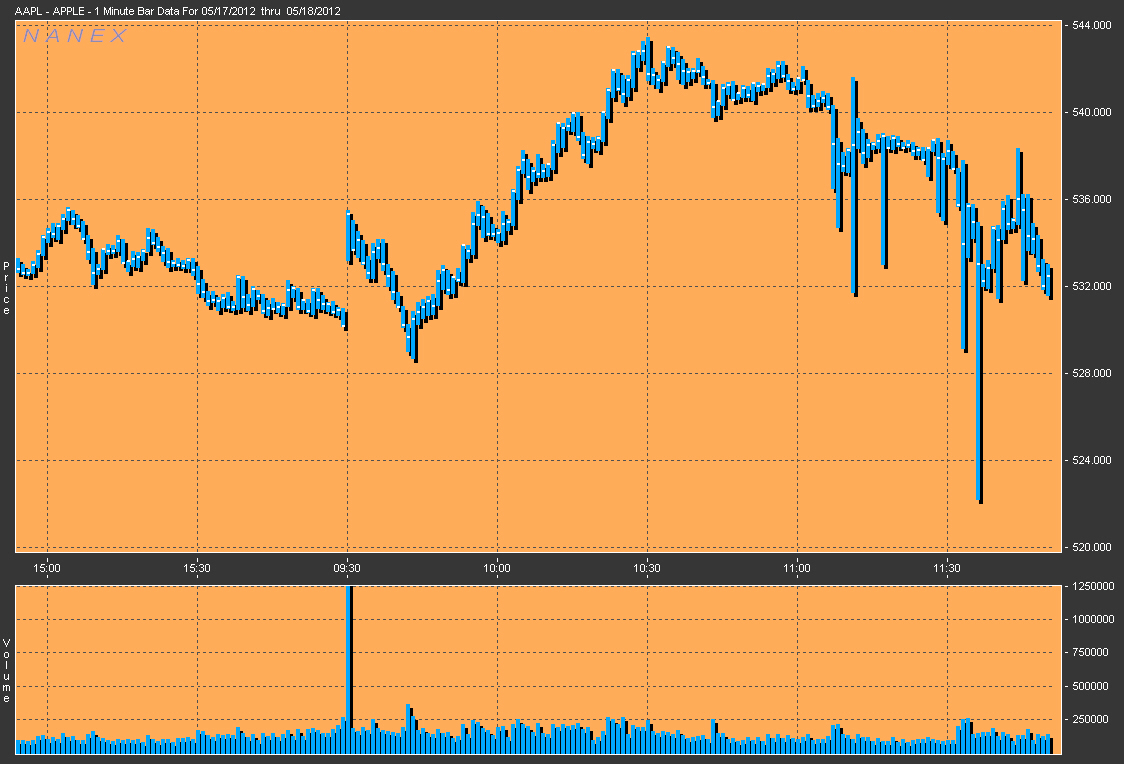
Task: Select the 540.000 price axis label
Action: coord(1088,112)
